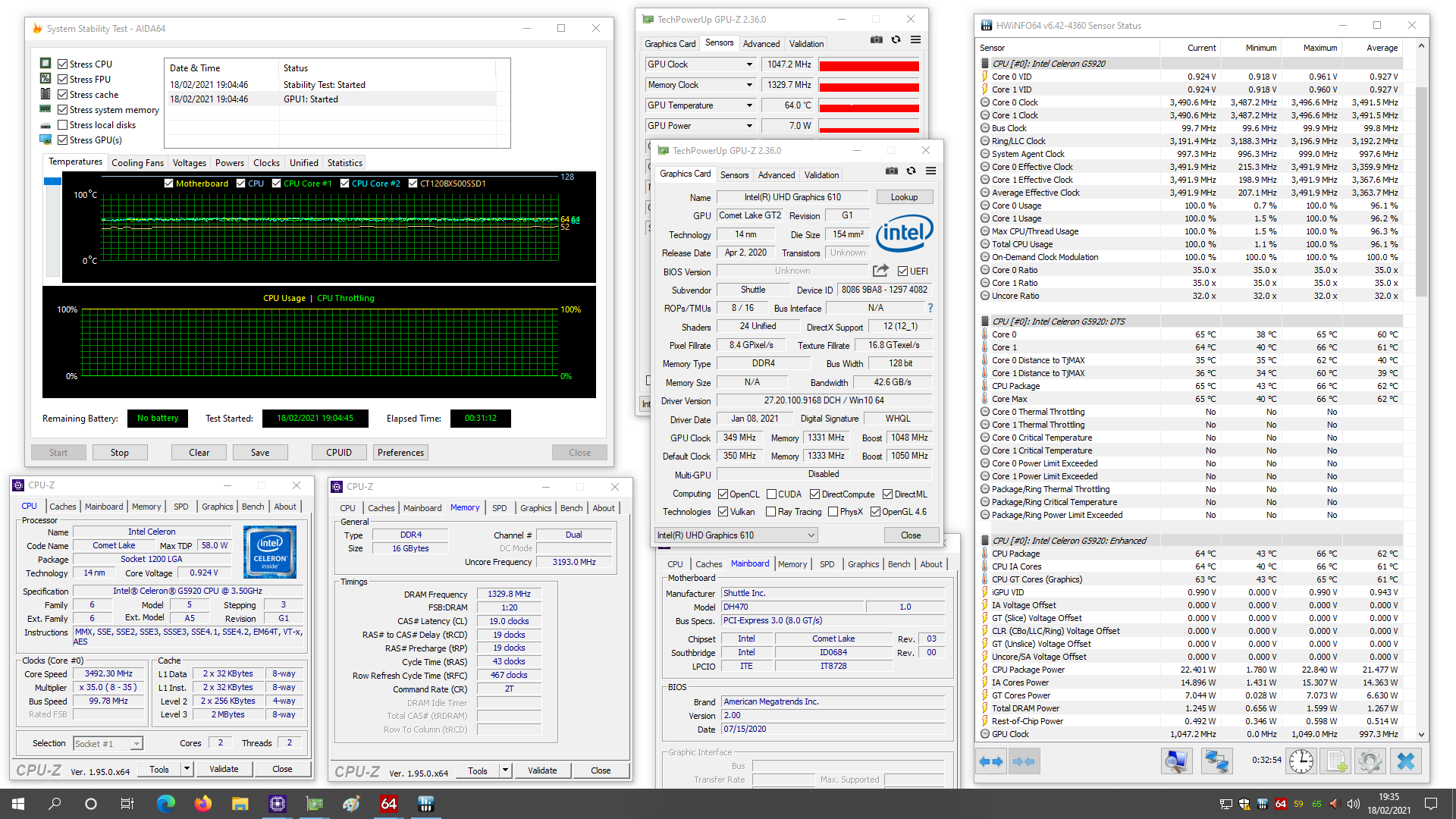
Task: Open HWiNFO networked computers icon
Action: pyautogui.click(x=1217, y=761)
